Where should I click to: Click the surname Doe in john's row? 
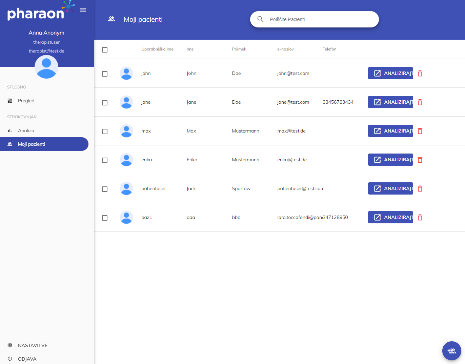click(236, 73)
